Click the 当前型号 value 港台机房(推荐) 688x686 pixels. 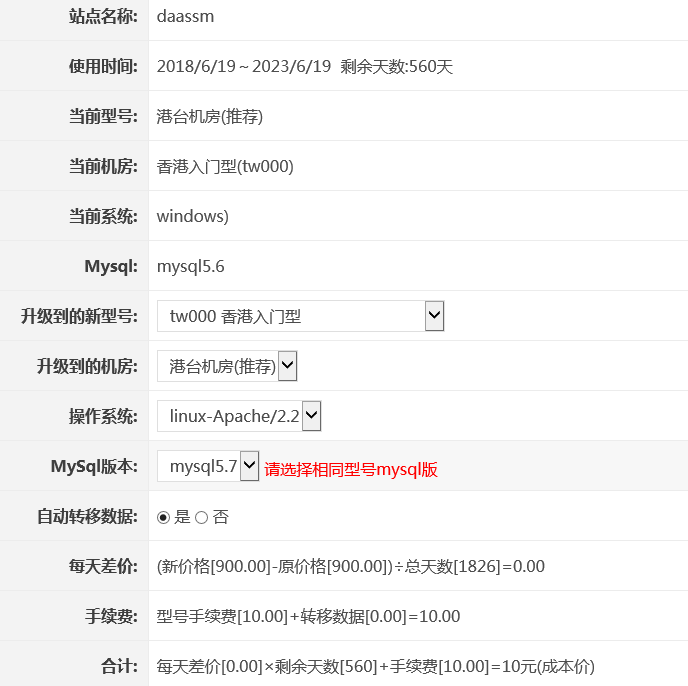pyautogui.click(x=209, y=116)
